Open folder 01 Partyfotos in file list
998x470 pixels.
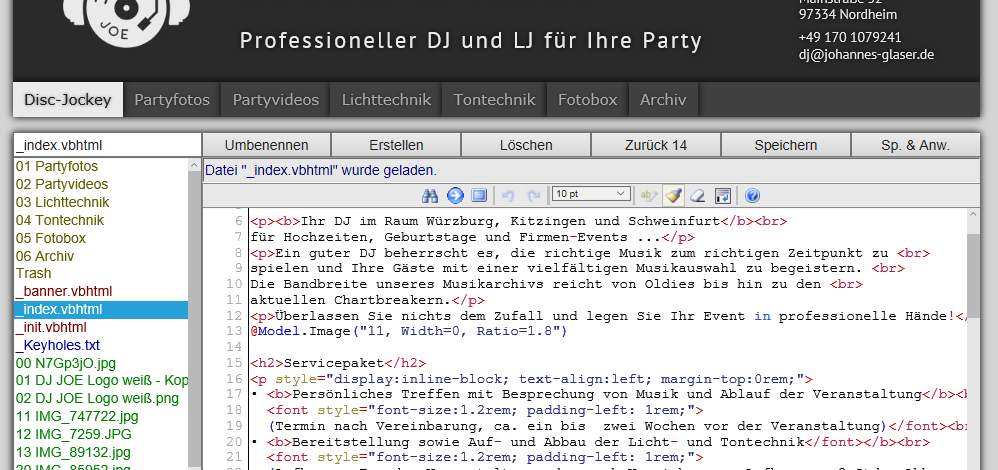point(101,167)
